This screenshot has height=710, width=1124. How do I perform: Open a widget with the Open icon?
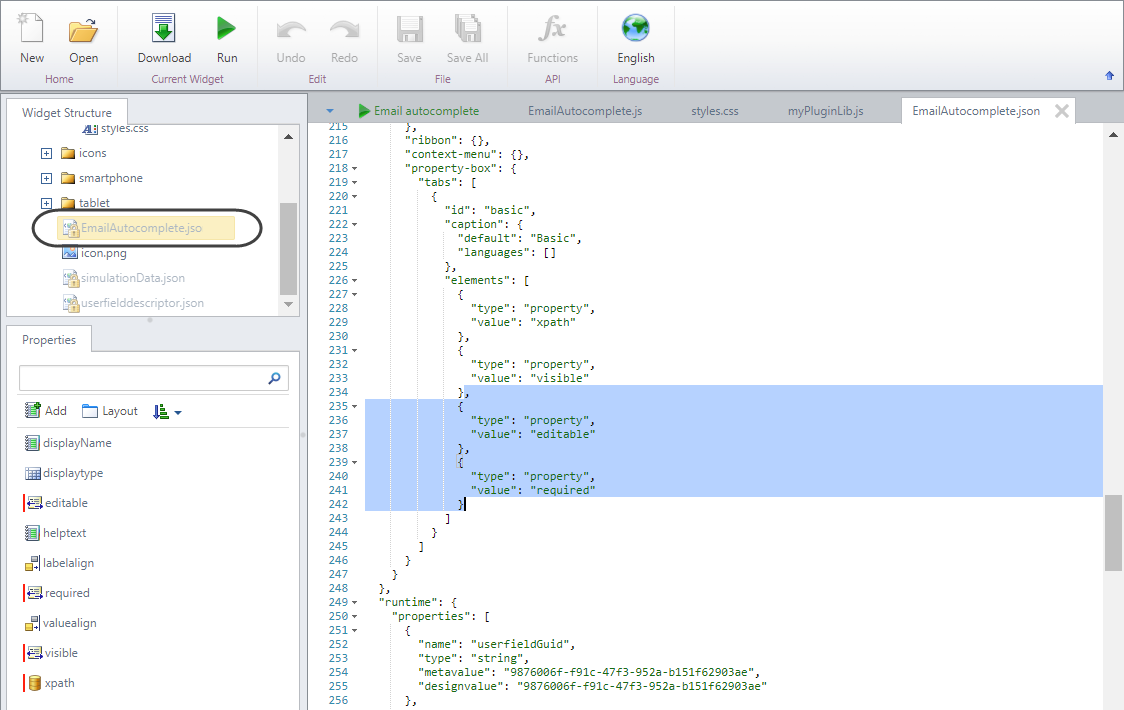point(83,30)
